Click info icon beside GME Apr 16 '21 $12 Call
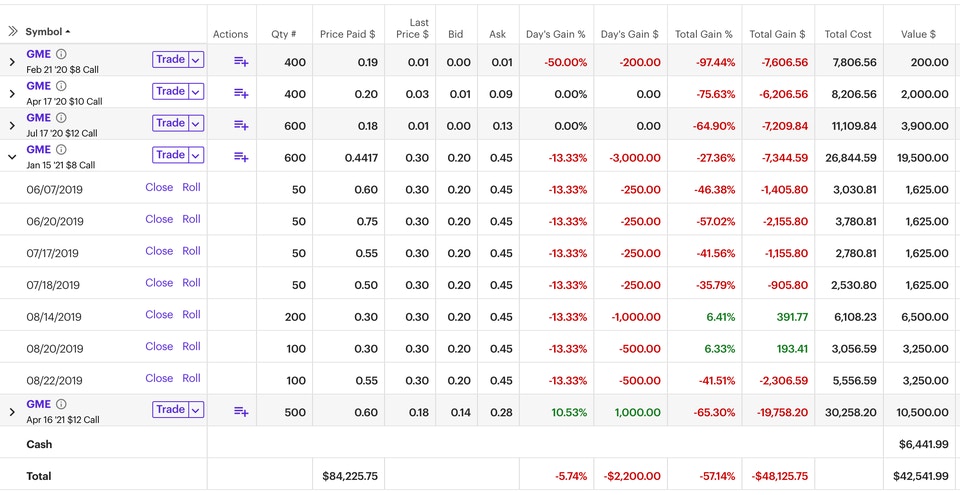The width and height of the screenshot is (960, 495). point(61,405)
